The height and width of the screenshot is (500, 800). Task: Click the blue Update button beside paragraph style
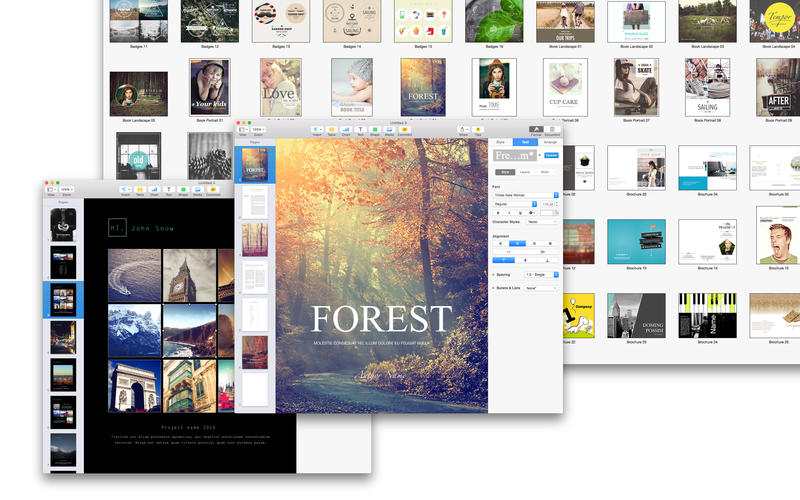[551, 156]
